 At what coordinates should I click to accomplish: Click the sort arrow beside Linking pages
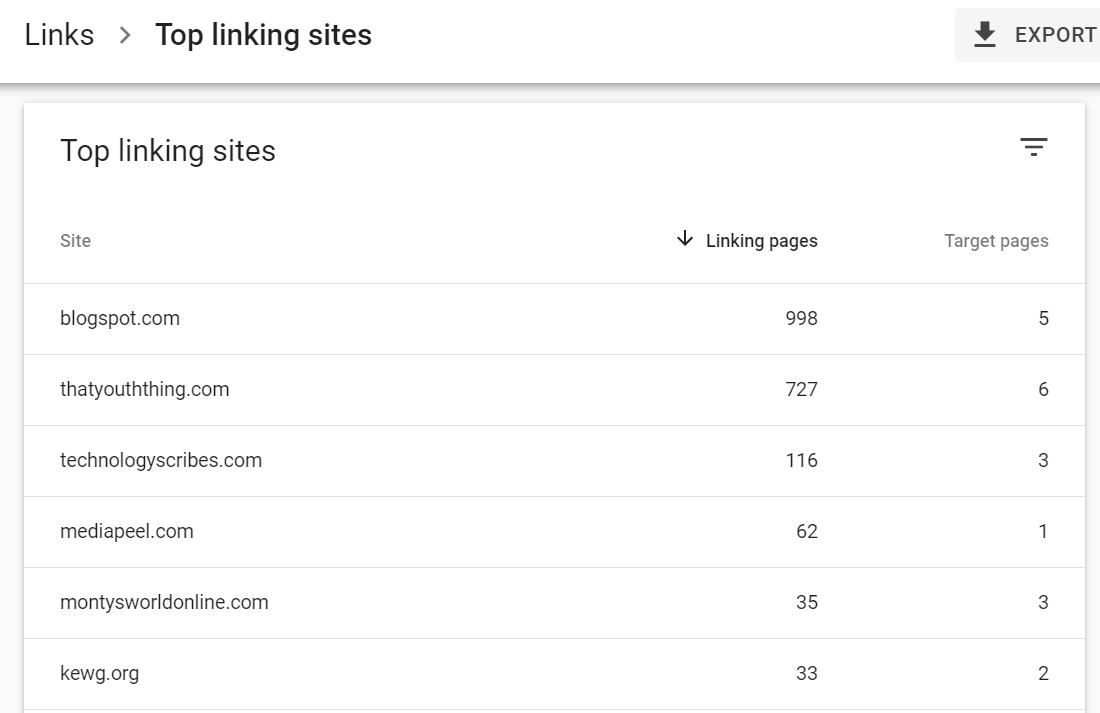click(685, 239)
